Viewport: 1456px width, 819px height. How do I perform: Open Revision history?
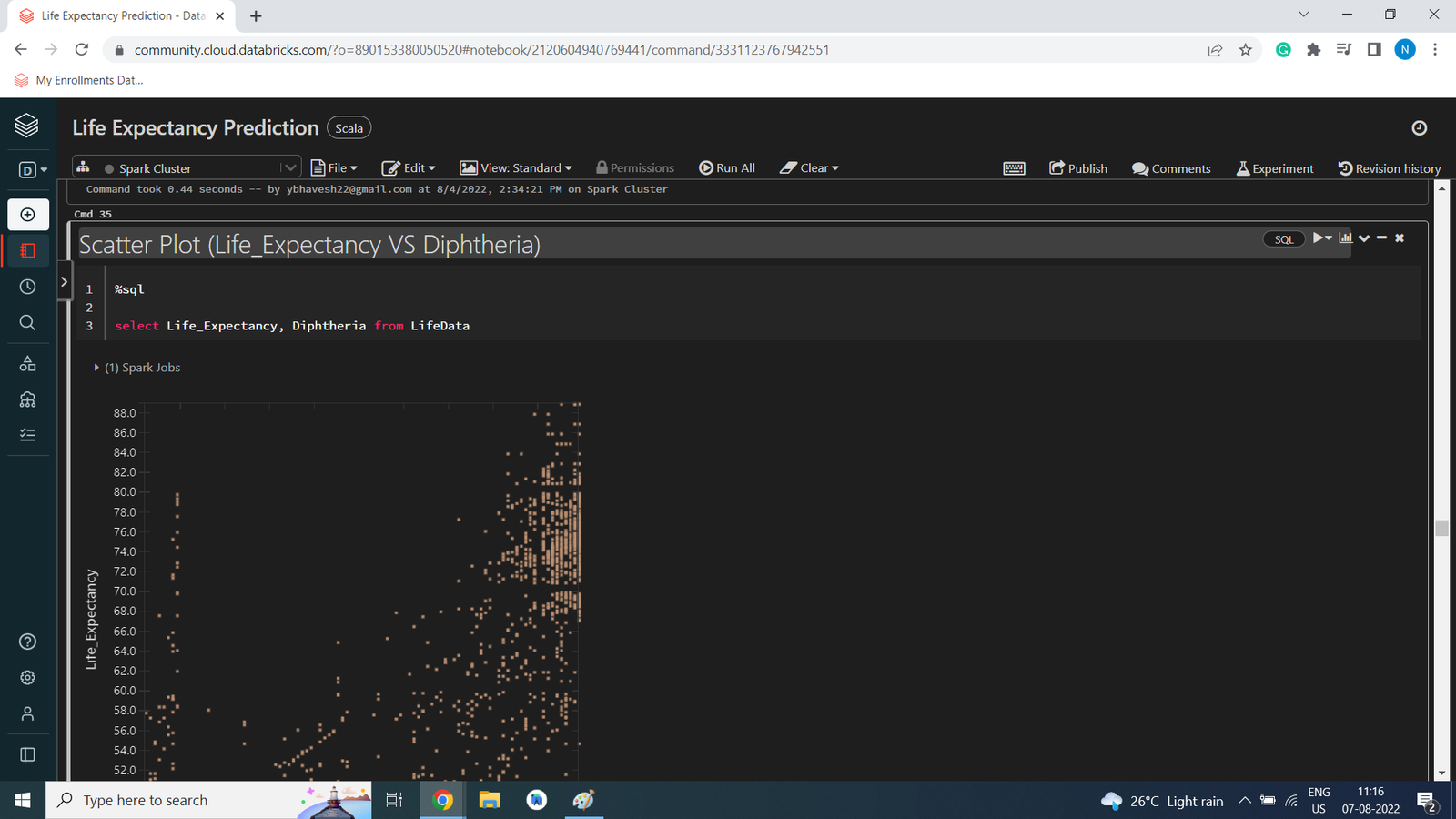(x=1389, y=168)
